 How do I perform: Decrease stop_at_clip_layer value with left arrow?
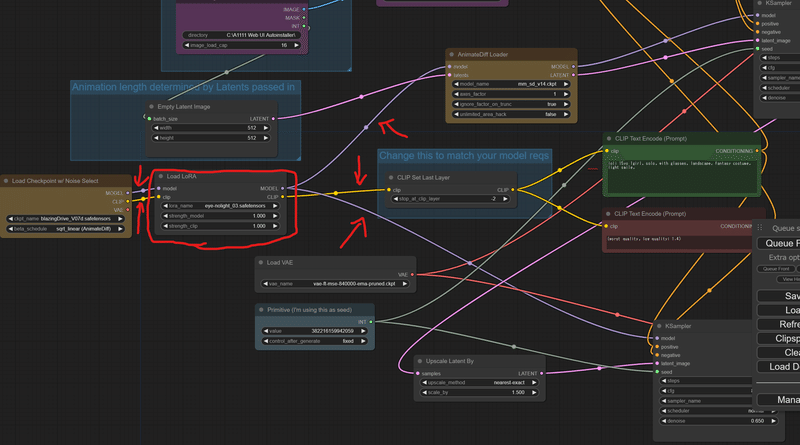(395, 199)
